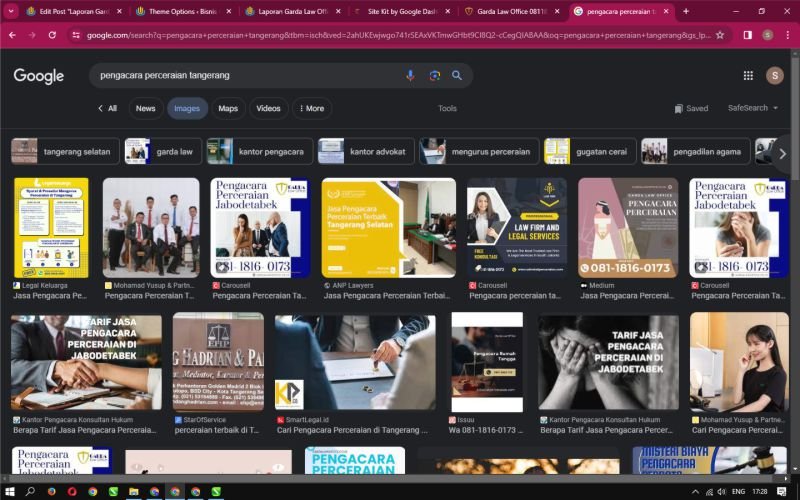Bookmark this page with star icon
This screenshot has width=800, height=500.
click(x=720, y=34)
